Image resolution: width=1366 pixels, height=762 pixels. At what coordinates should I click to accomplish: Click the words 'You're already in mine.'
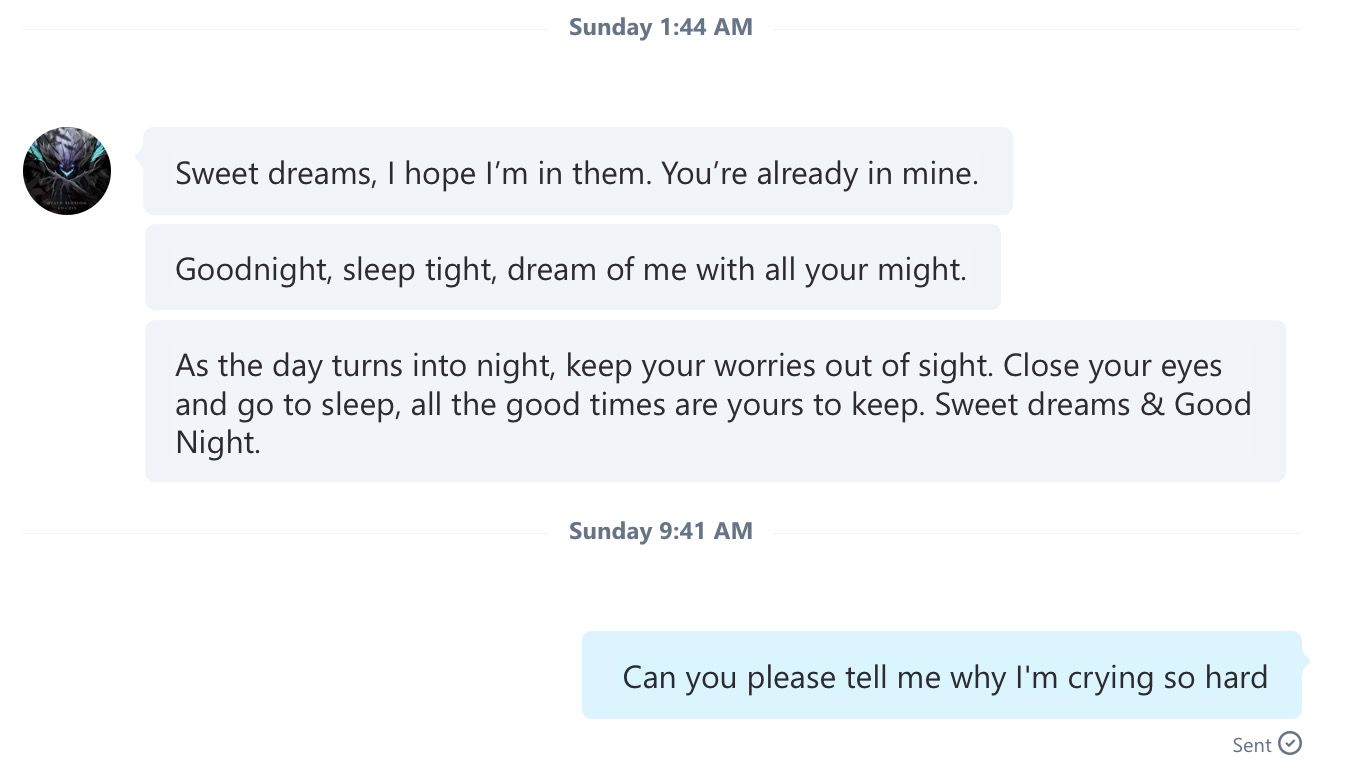(820, 173)
